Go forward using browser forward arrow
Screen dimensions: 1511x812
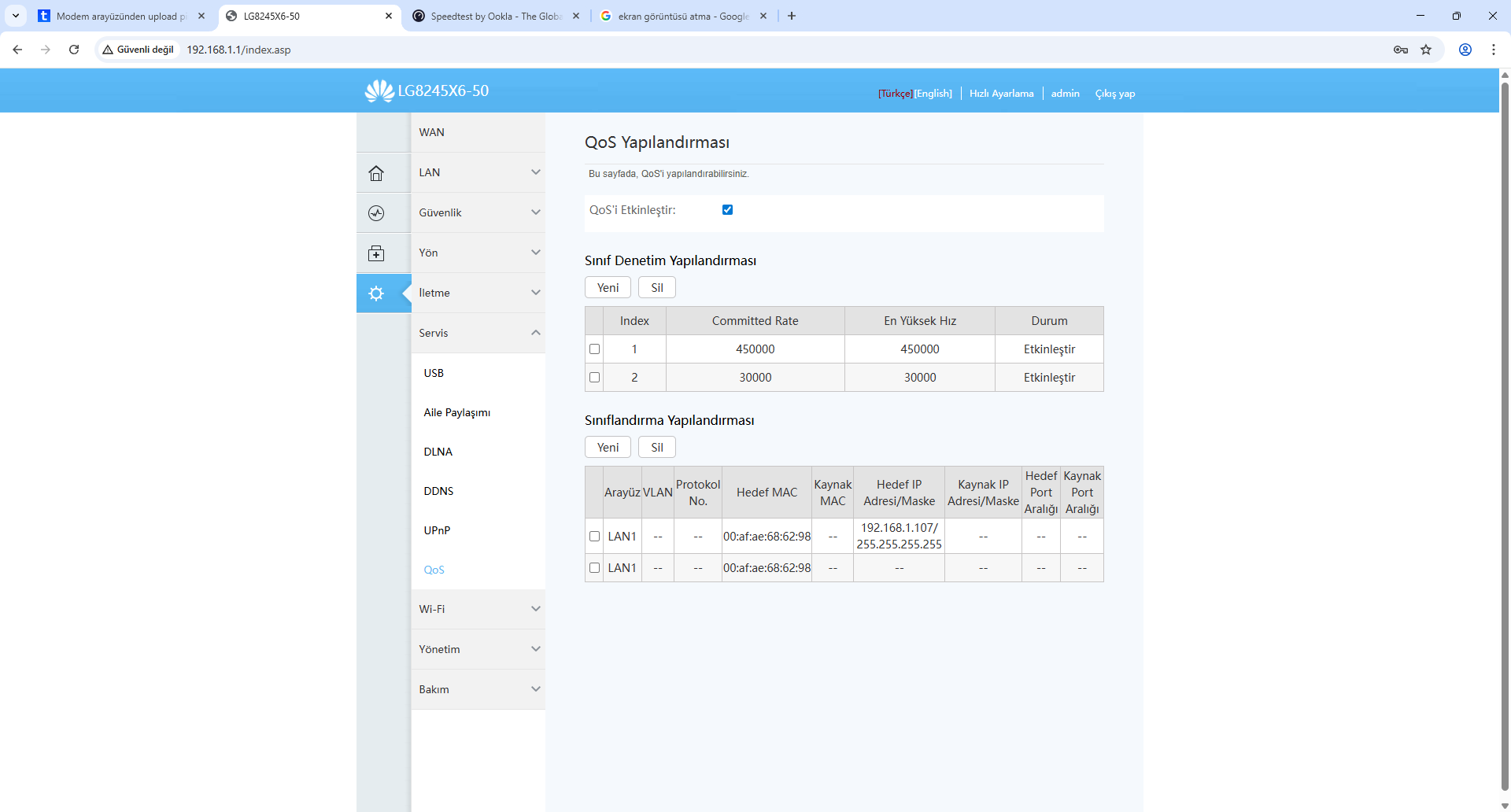coord(46,50)
